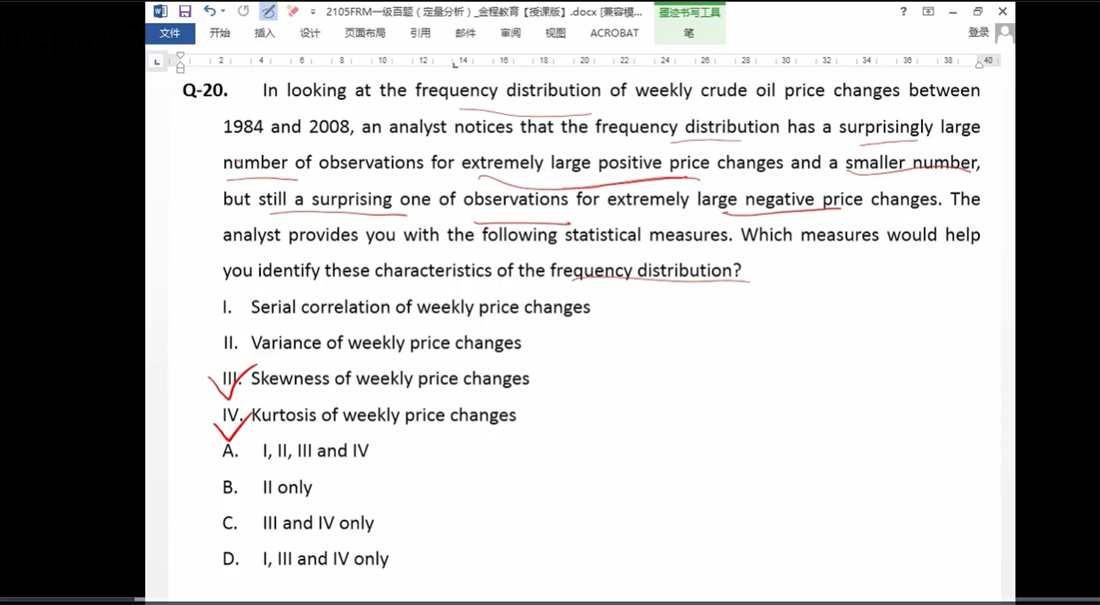
Task: Switch to the 邮件 (Mailings) ribbon tab
Action: pyautogui.click(x=465, y=33)
